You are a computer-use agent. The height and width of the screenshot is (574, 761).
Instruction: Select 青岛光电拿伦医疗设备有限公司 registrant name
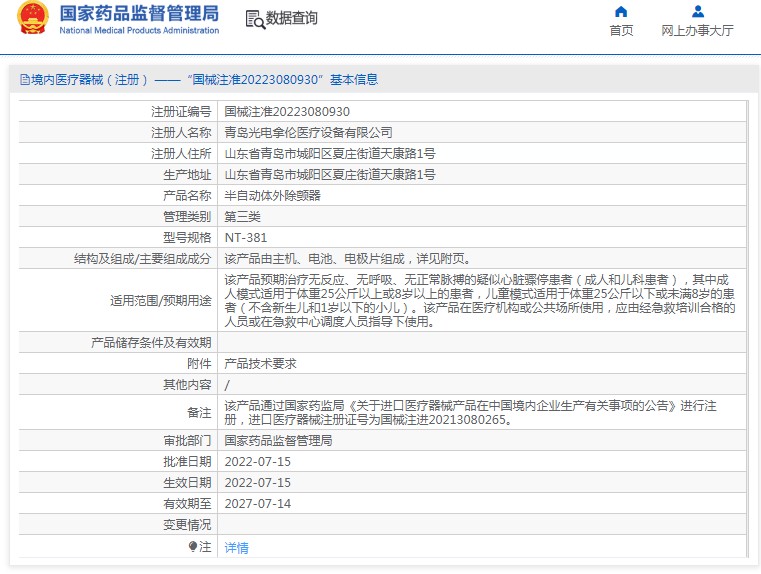(308, 132)
